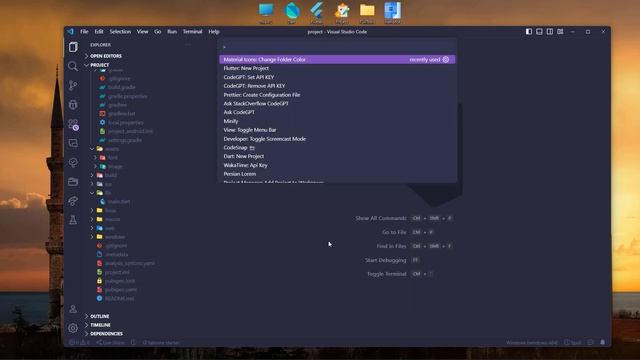Select View: Toggle Menu Bar command
This screenshot has width=640, height=360.
[x=337, y=130]
